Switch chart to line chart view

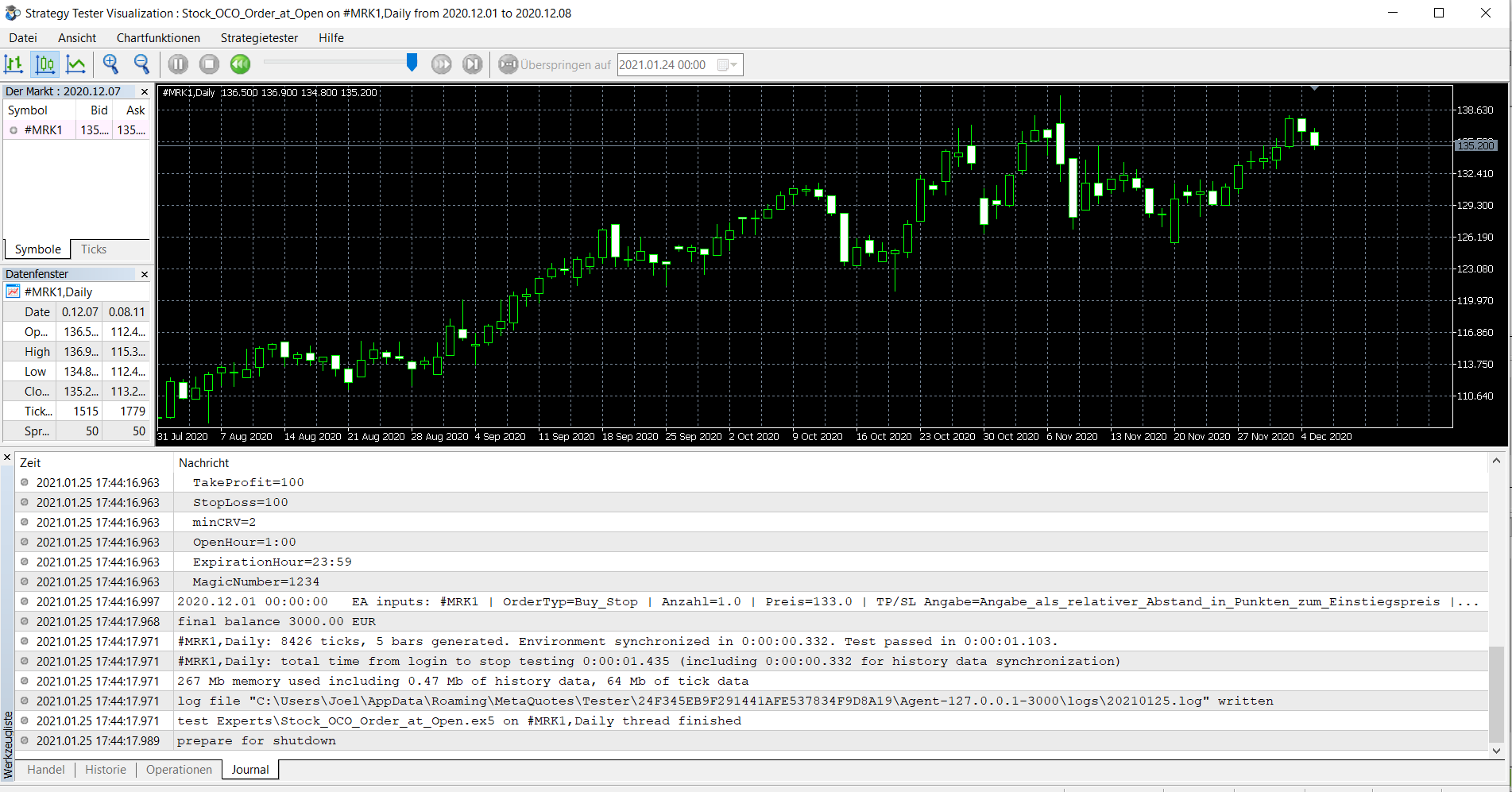(76, 64)
